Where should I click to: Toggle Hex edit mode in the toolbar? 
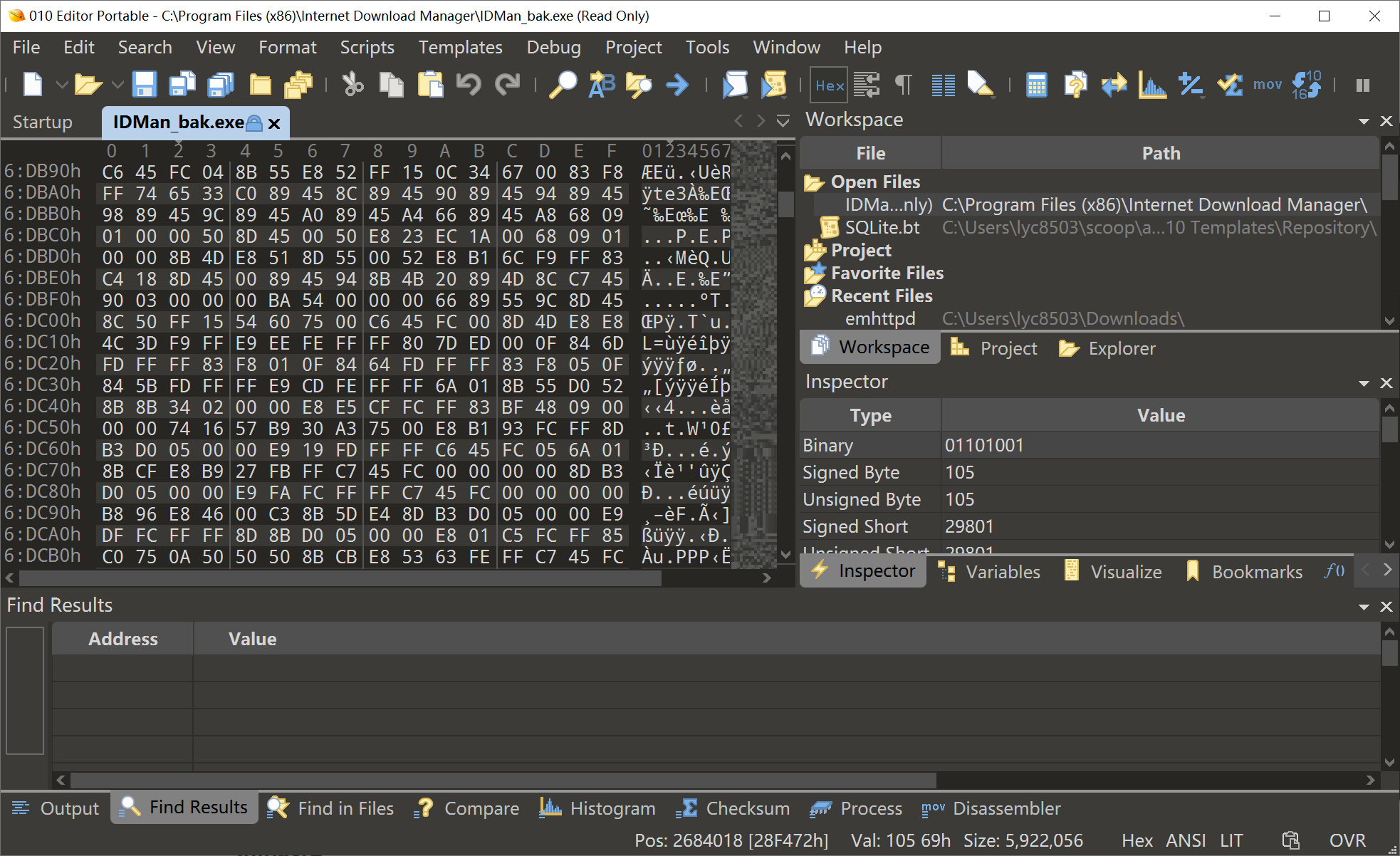(x=828, y=84)
